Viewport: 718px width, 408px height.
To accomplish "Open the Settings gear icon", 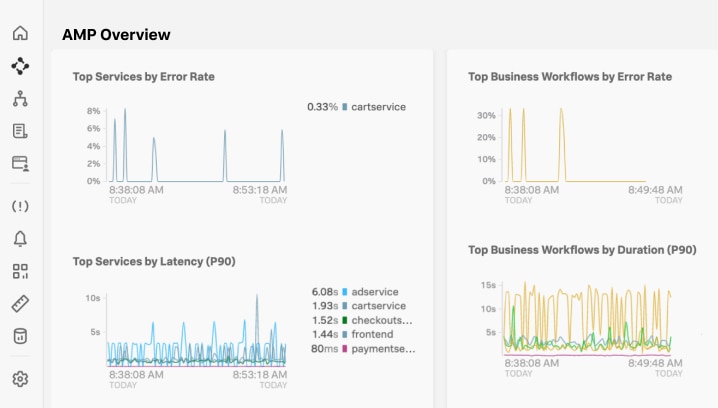I will tap(20, 379).
